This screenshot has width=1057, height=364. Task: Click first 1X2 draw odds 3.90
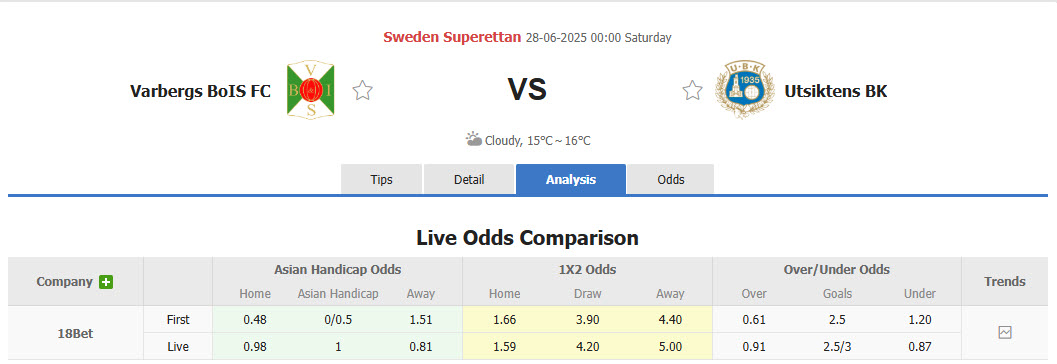click(587, 320)
